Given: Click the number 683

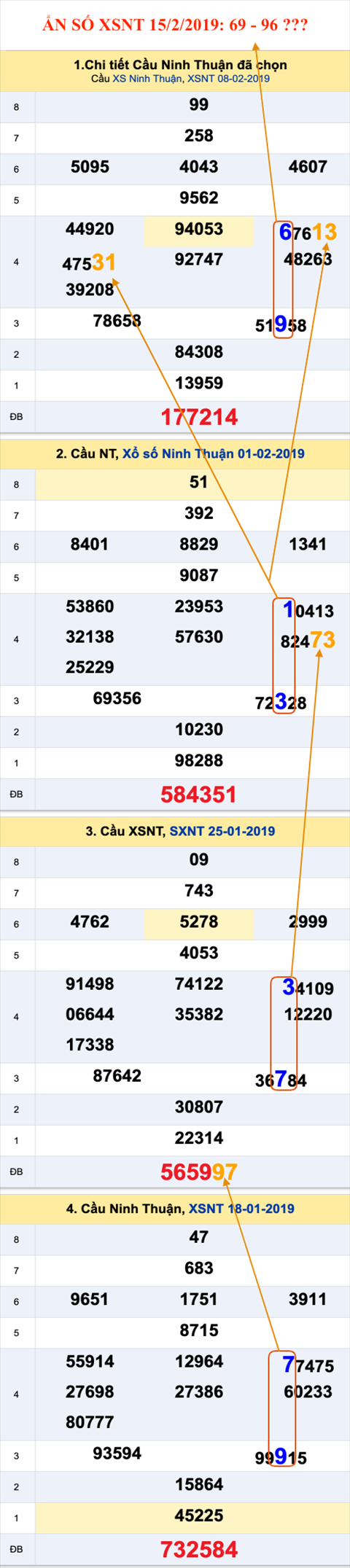Looking at the screenshot, I should [199, 1268].
